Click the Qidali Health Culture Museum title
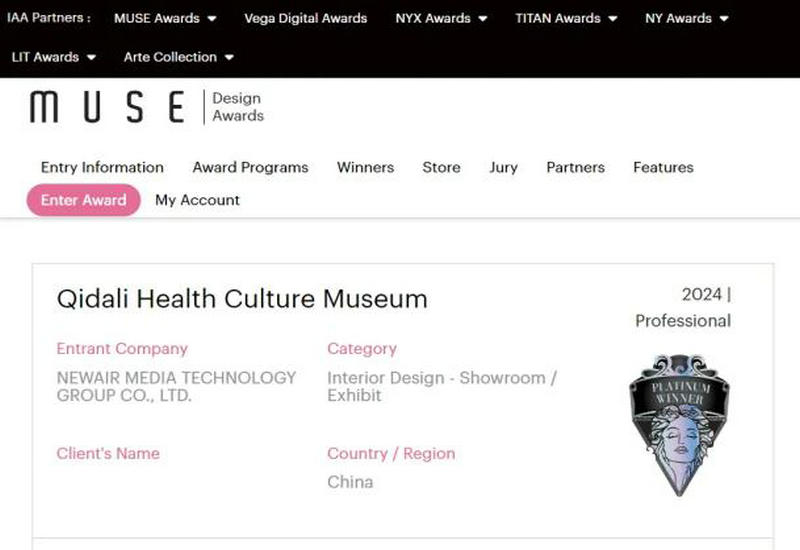The width and height of the screenshot is (800, 550). click(x=242, y=299)
